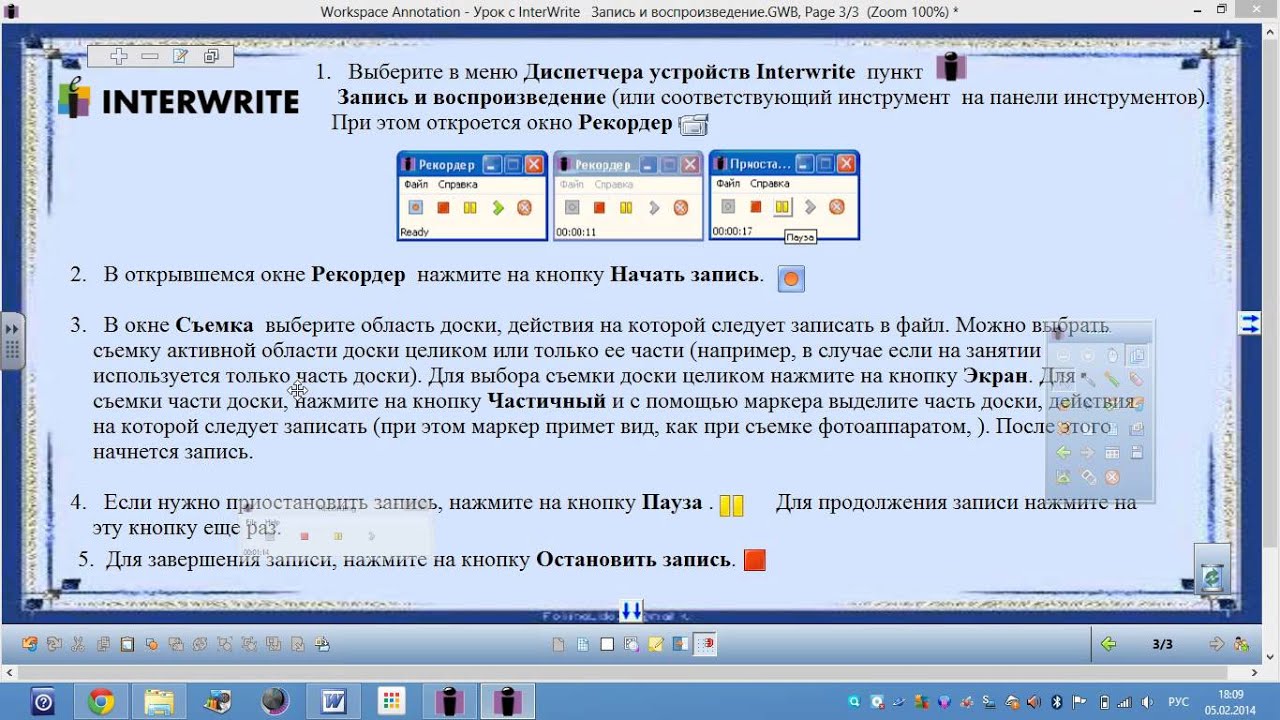Click gray forward arrow in floating palette

pyautogui.click(x=1087, y=452)
